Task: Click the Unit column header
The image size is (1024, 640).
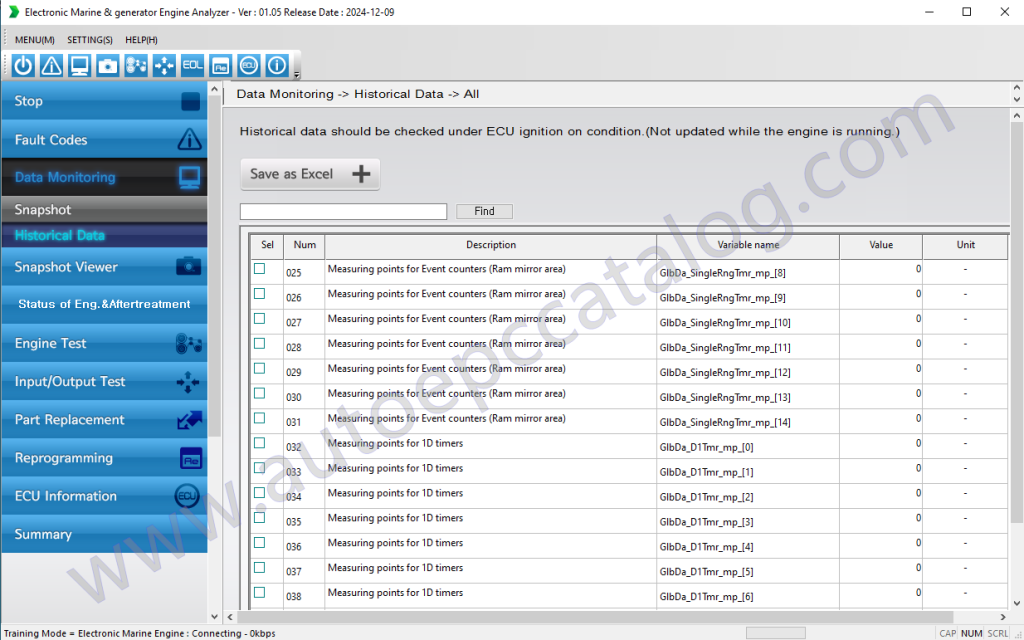Action: click(x=965, y=246)
